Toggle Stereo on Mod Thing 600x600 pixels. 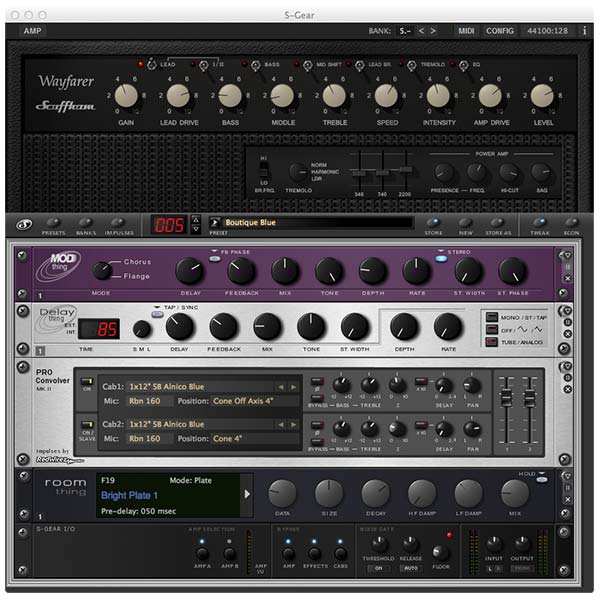pos(441,259)
